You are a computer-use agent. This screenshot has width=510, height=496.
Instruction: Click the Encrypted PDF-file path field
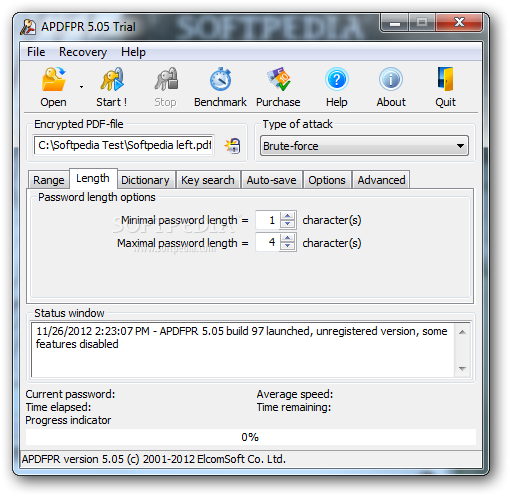pos(124,145)
